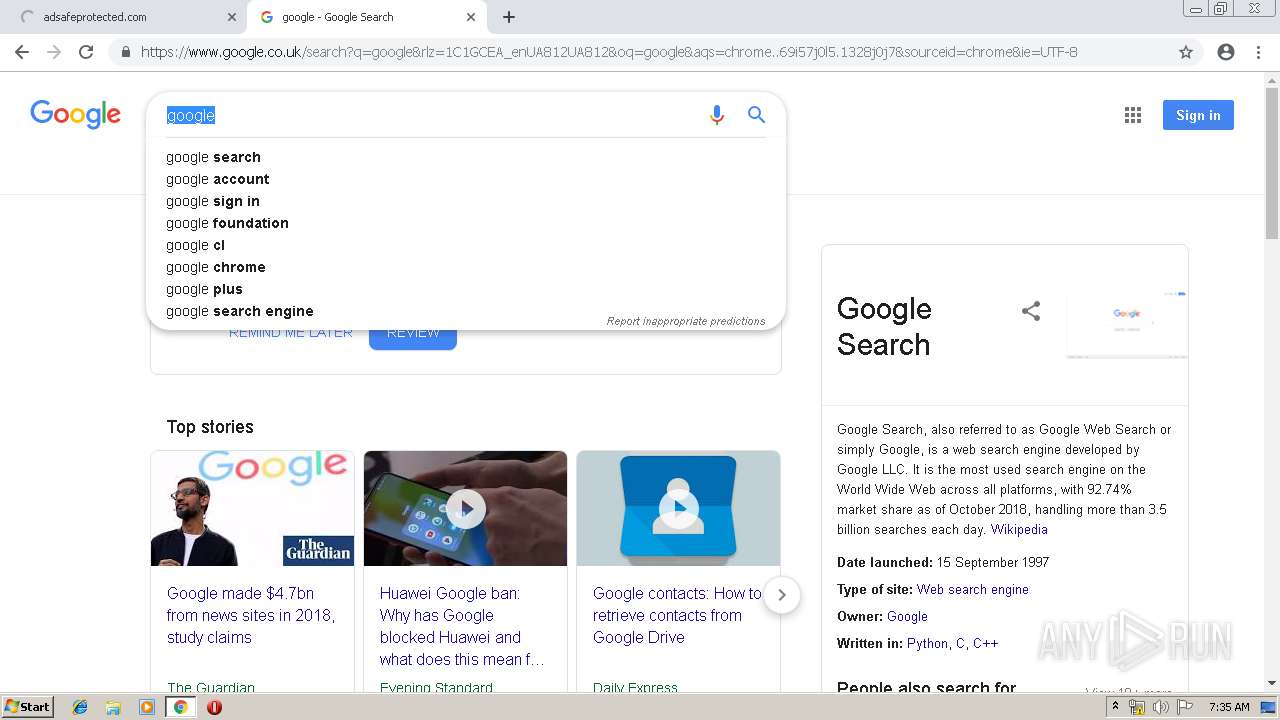Switch to google - Google Search tab
The height and width of the screenshot is (720, 1280).
[366, 17]
